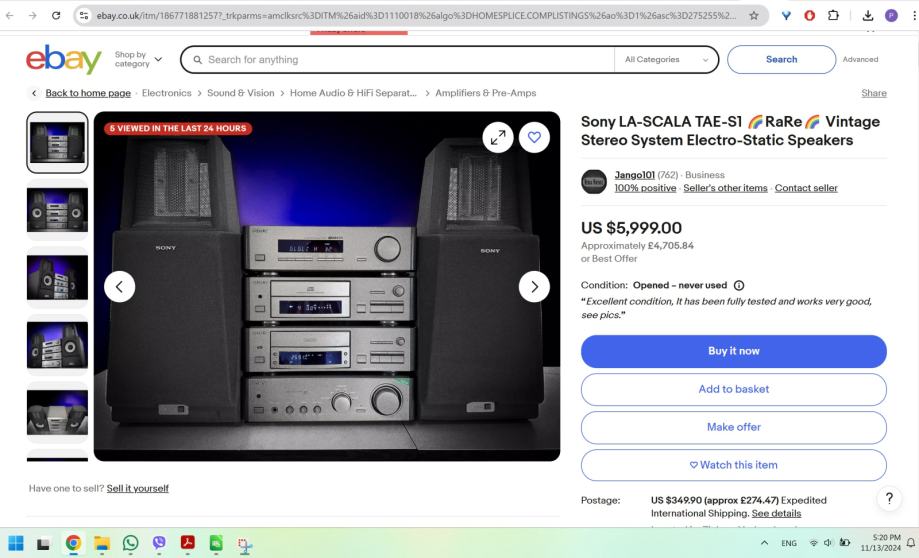Open the taskbar clock and date
This screenshot has height=558, width=919.
pyautogui.click(x=881, y=543)
